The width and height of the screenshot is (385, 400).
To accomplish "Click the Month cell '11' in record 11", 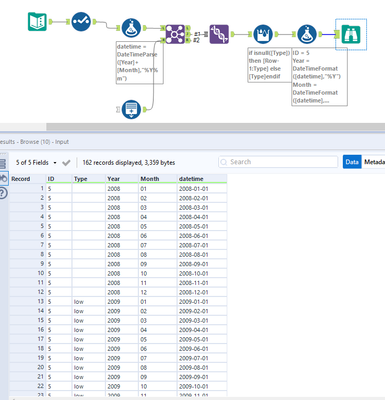I will point(158,283).
